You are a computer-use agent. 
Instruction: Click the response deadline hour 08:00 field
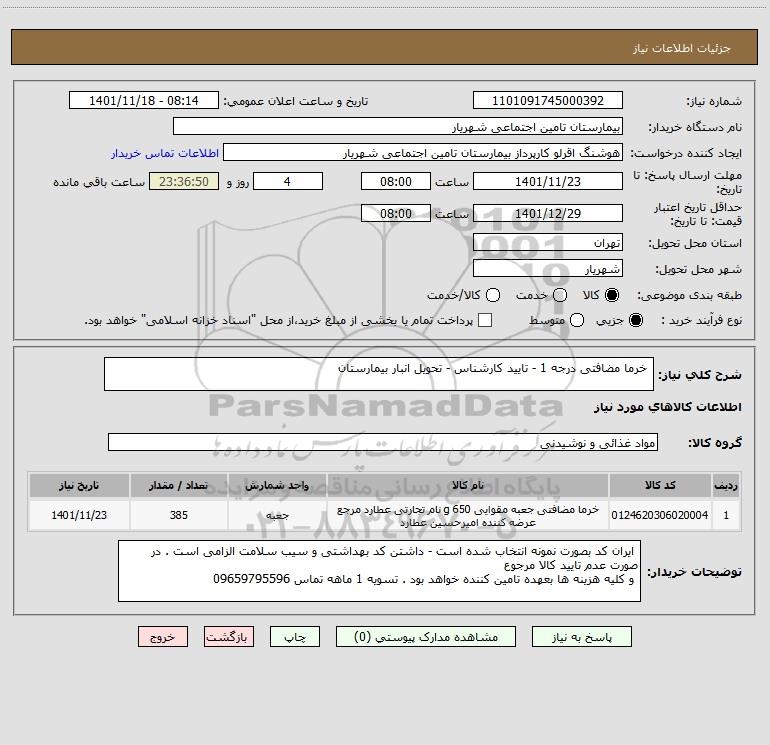click(x=396, y=182)
